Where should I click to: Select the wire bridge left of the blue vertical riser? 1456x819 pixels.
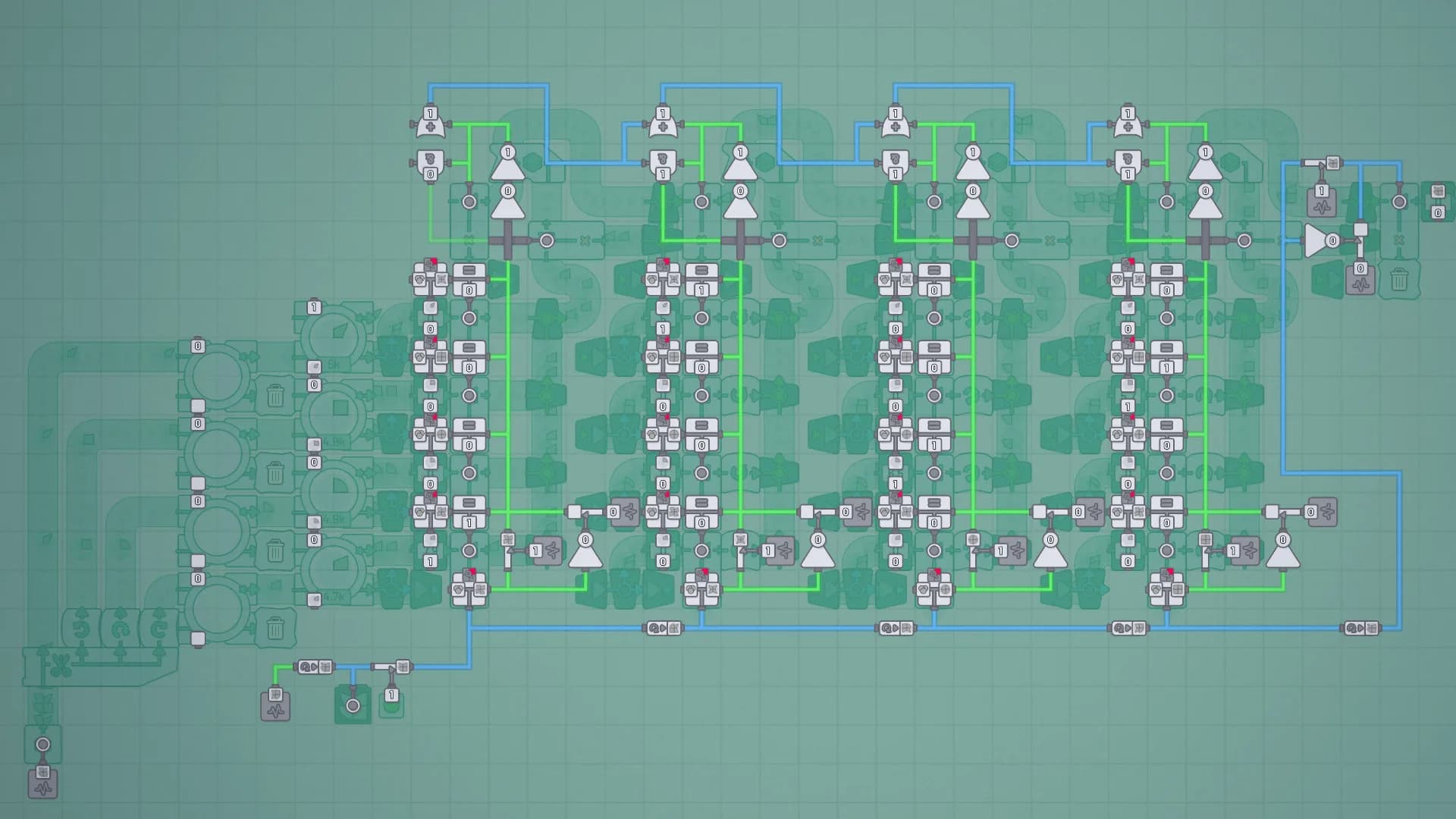[392, 667]
